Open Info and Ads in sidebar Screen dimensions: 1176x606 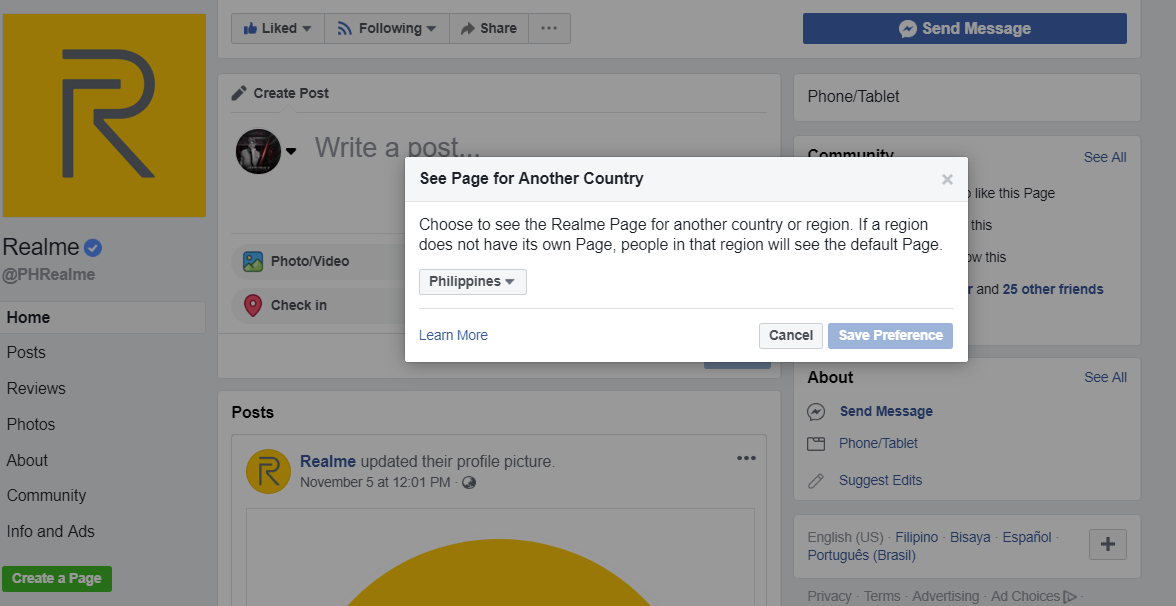[50, 532]
